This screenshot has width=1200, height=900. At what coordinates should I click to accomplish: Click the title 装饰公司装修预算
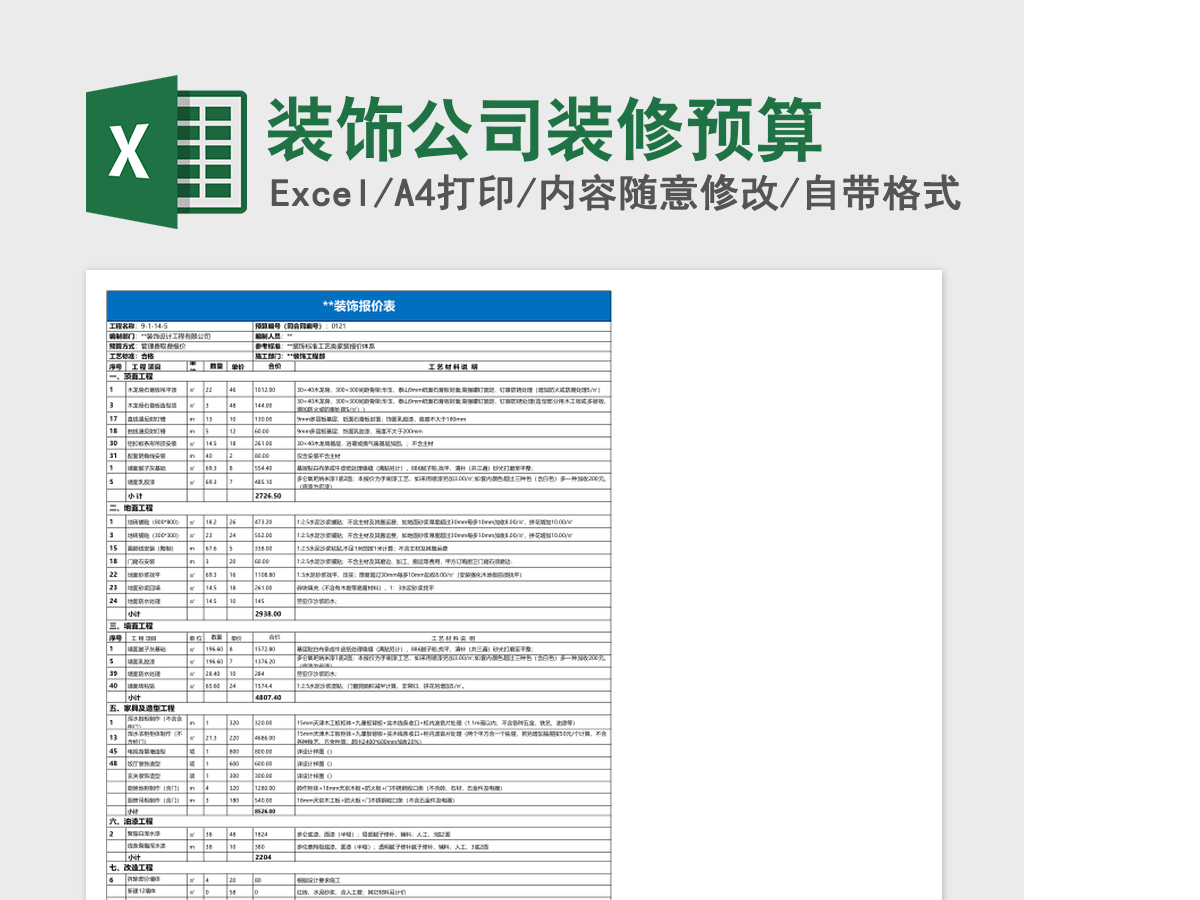click(x=545, y=129)
